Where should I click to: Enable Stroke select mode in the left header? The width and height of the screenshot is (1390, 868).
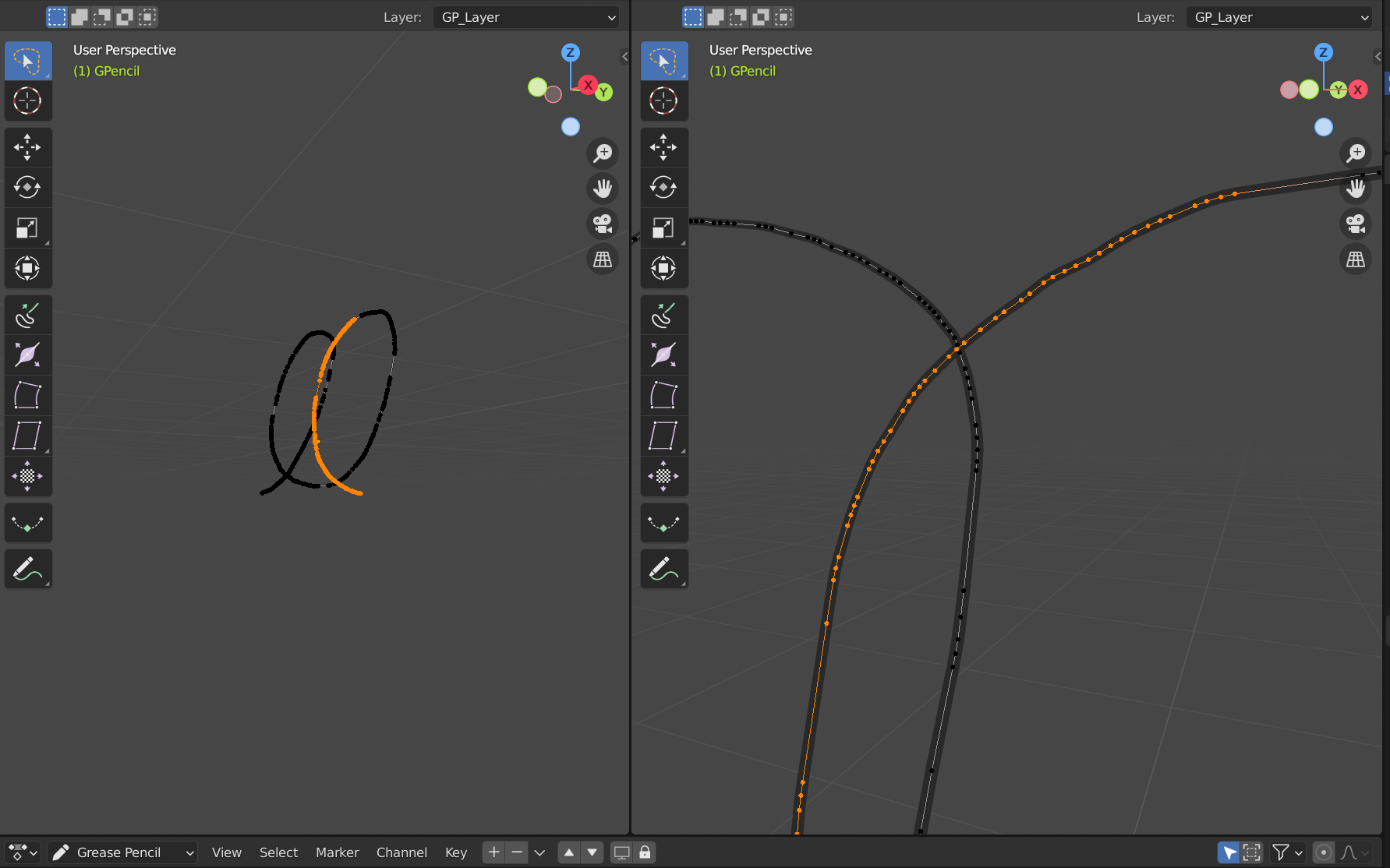tap(79, 16)
